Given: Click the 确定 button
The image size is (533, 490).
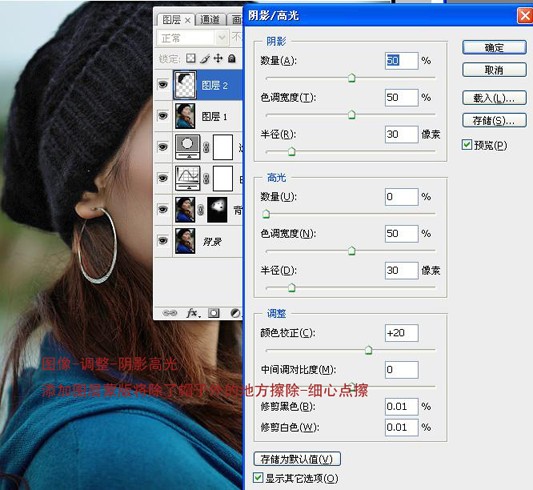Looking at the screenshot, I should (x=494, y=48).
